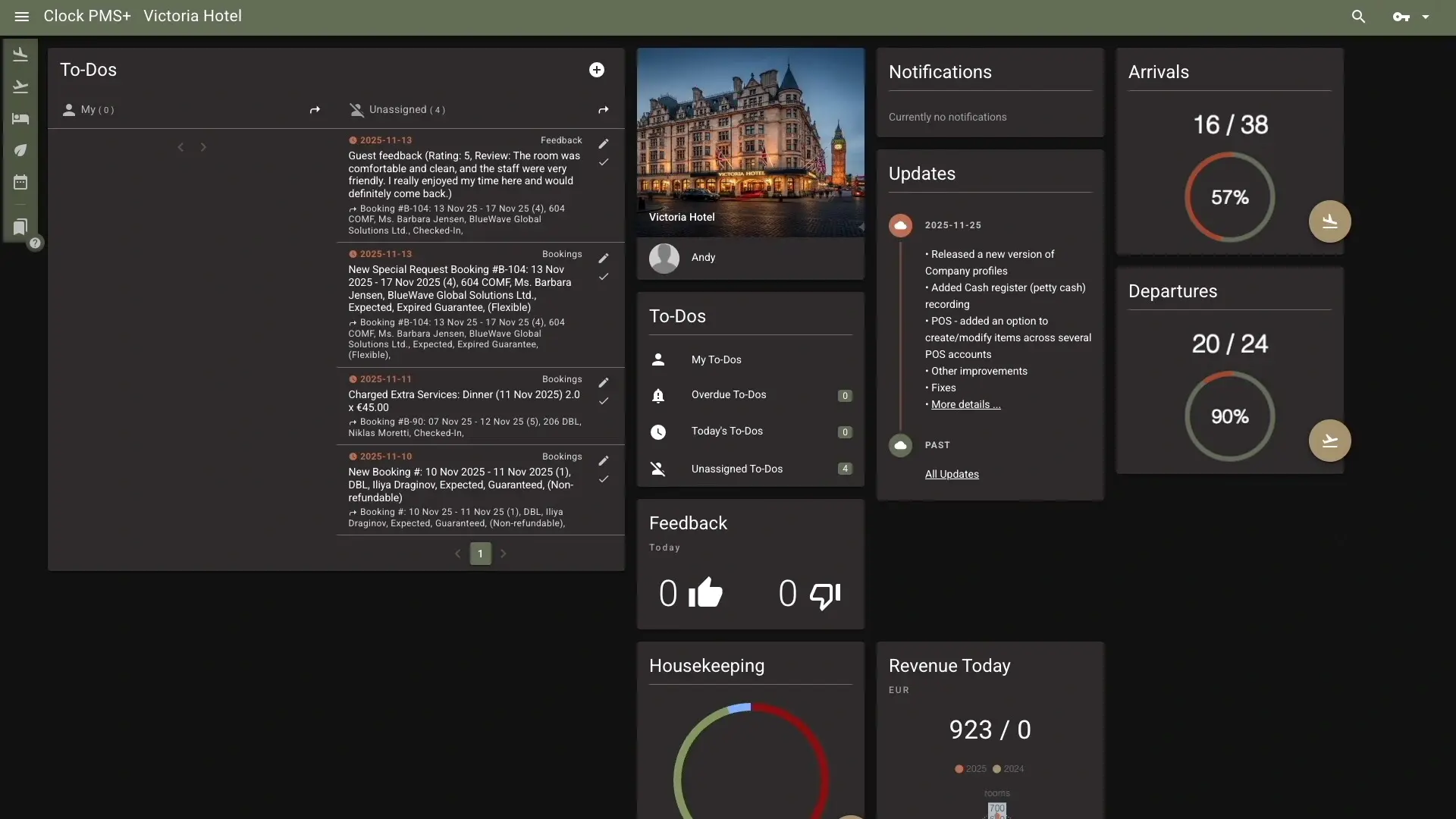Open the calendar sidebar icon
This screenshot has width=1456, height=819.
20,182
